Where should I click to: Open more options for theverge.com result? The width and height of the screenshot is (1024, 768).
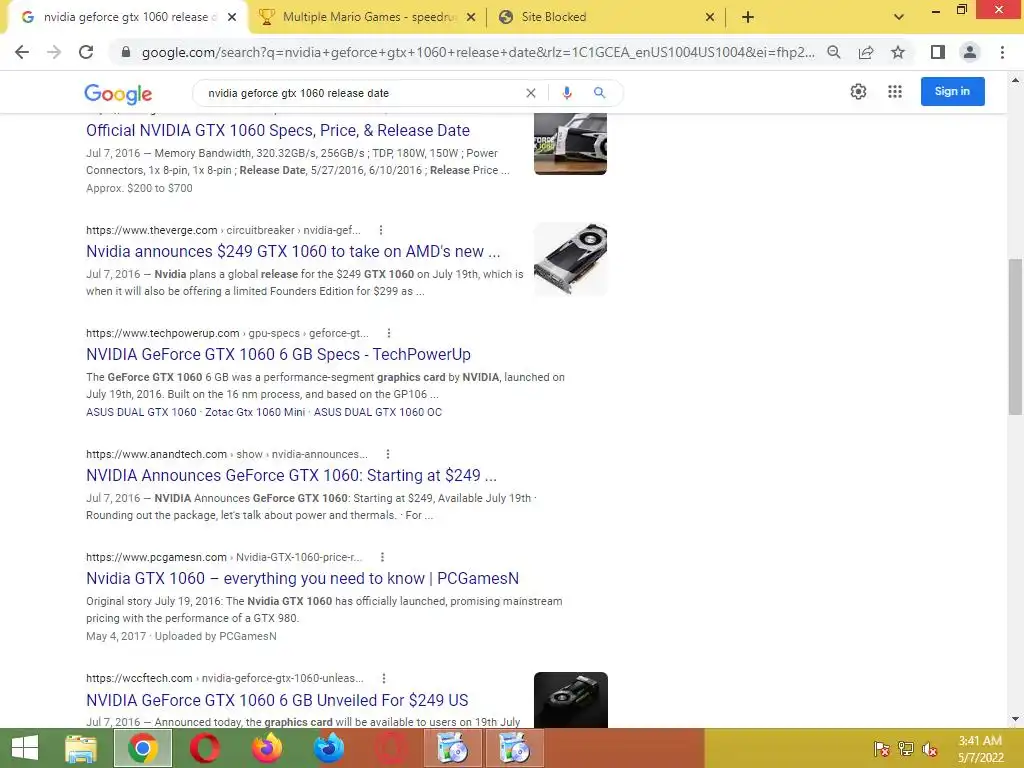[x=381, y=230]
